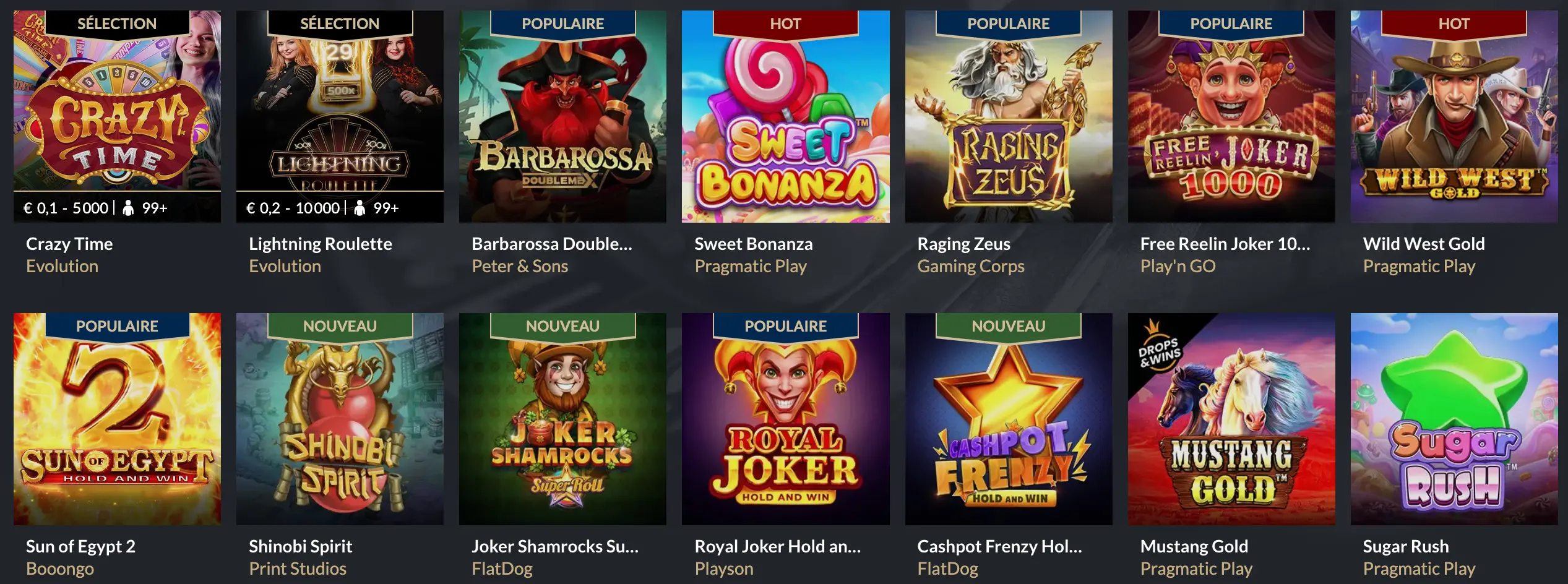The height and width of the screenshot is (584, 1568).
Task: Click the Peter & Sons provider link
Action: click(x=520, y=267)
